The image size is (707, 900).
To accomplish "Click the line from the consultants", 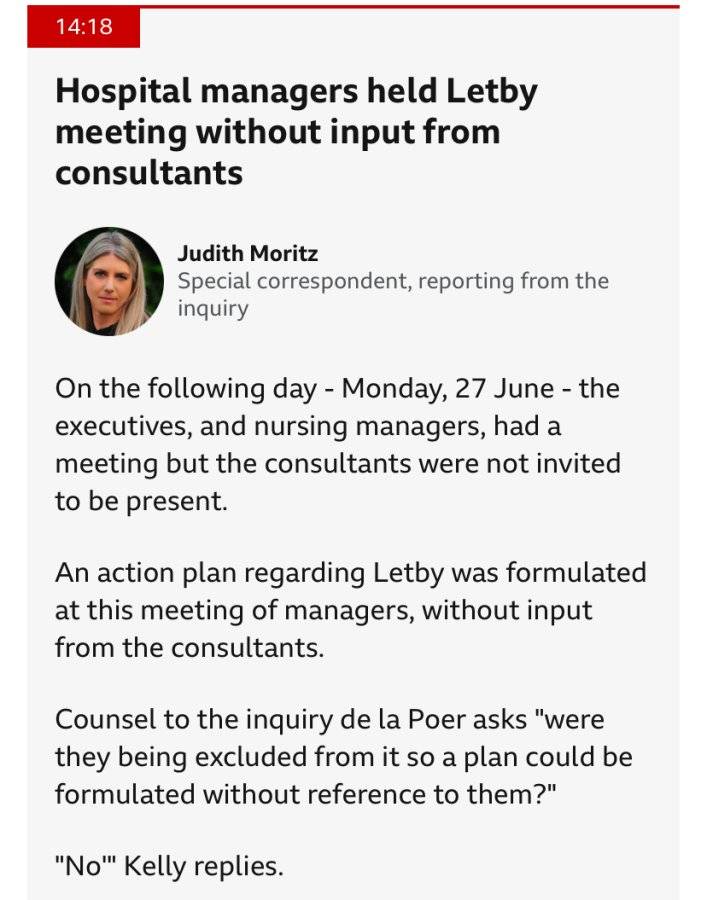I will tap(190, 648).
